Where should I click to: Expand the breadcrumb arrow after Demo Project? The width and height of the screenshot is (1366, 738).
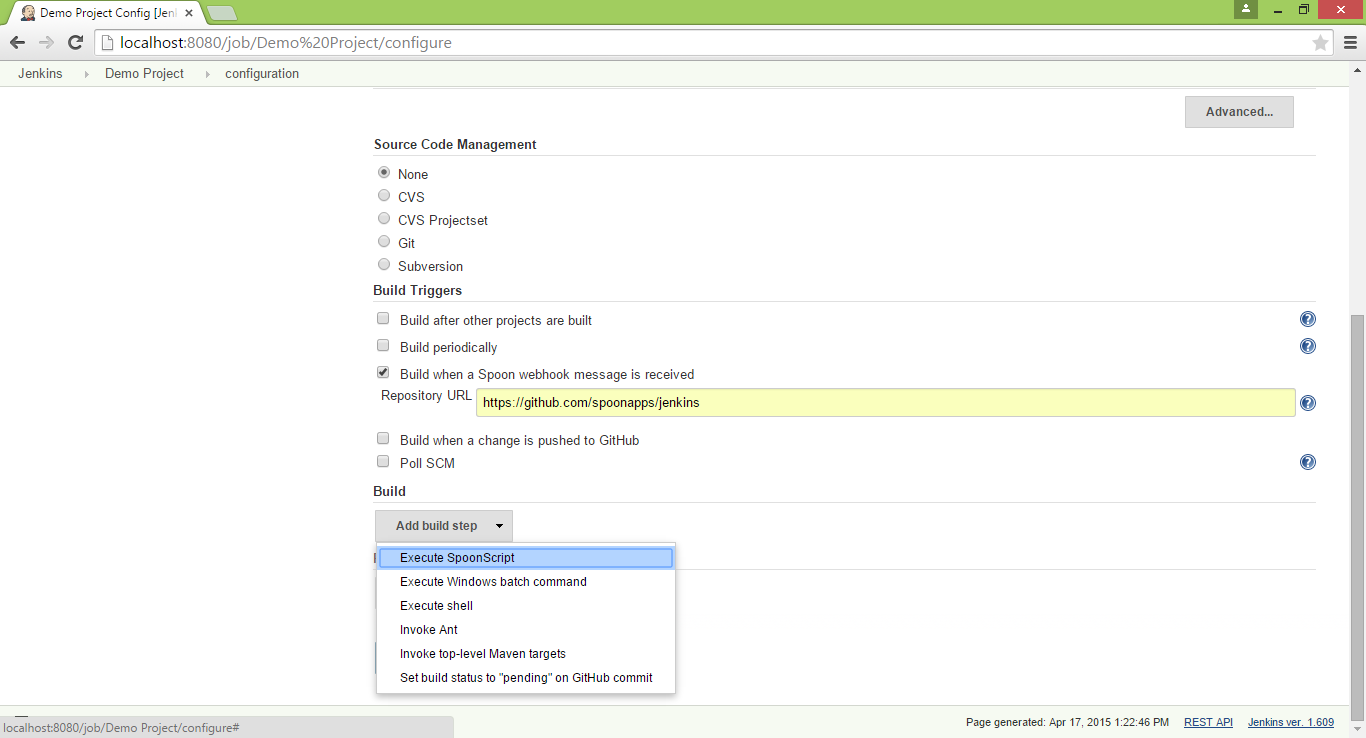(207, 74)
